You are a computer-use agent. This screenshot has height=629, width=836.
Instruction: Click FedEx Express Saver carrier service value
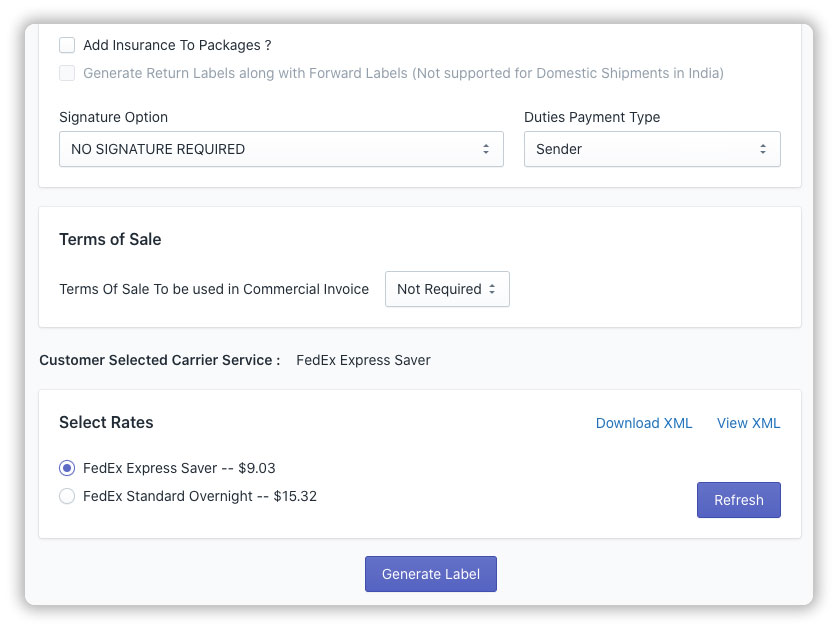pyautogui.click(x=363, y=360)
